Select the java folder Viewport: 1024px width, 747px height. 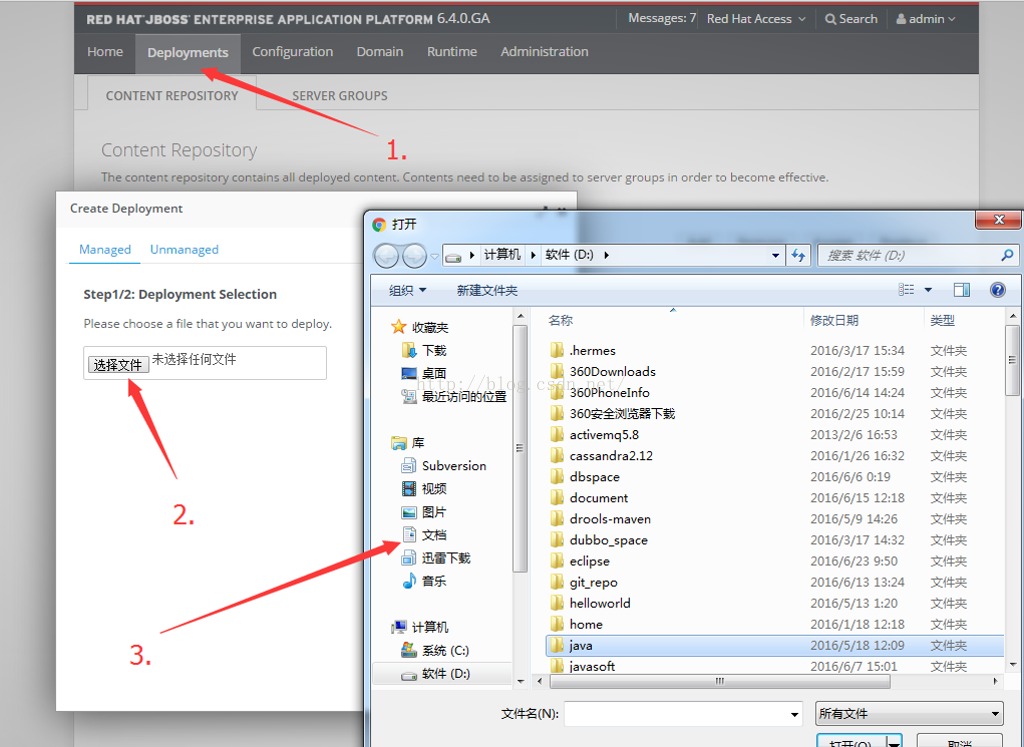pos(775,646)
